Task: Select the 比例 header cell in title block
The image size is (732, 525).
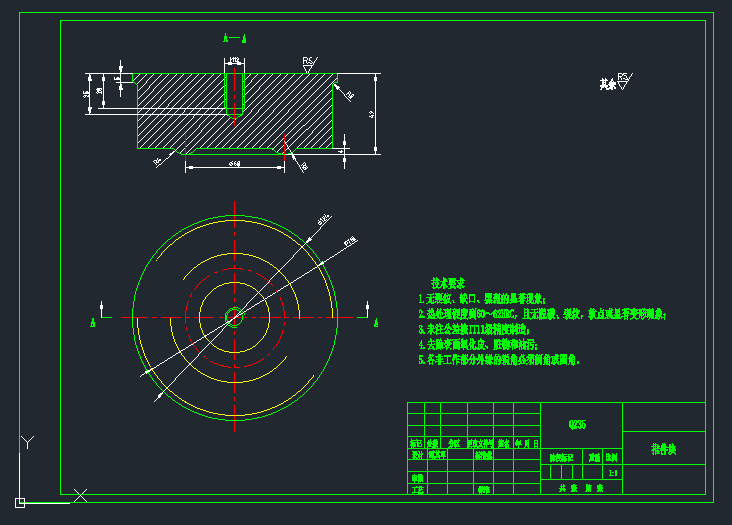Action: pos(612,457)
